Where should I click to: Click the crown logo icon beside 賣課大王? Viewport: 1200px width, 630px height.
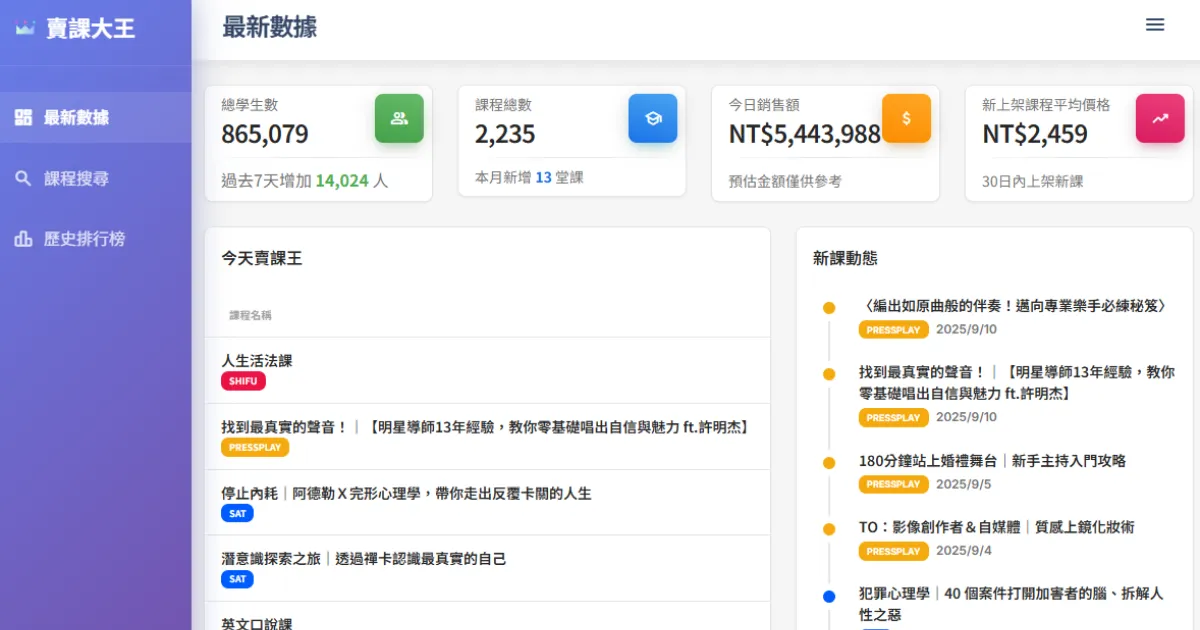click(x=25, y=29)
